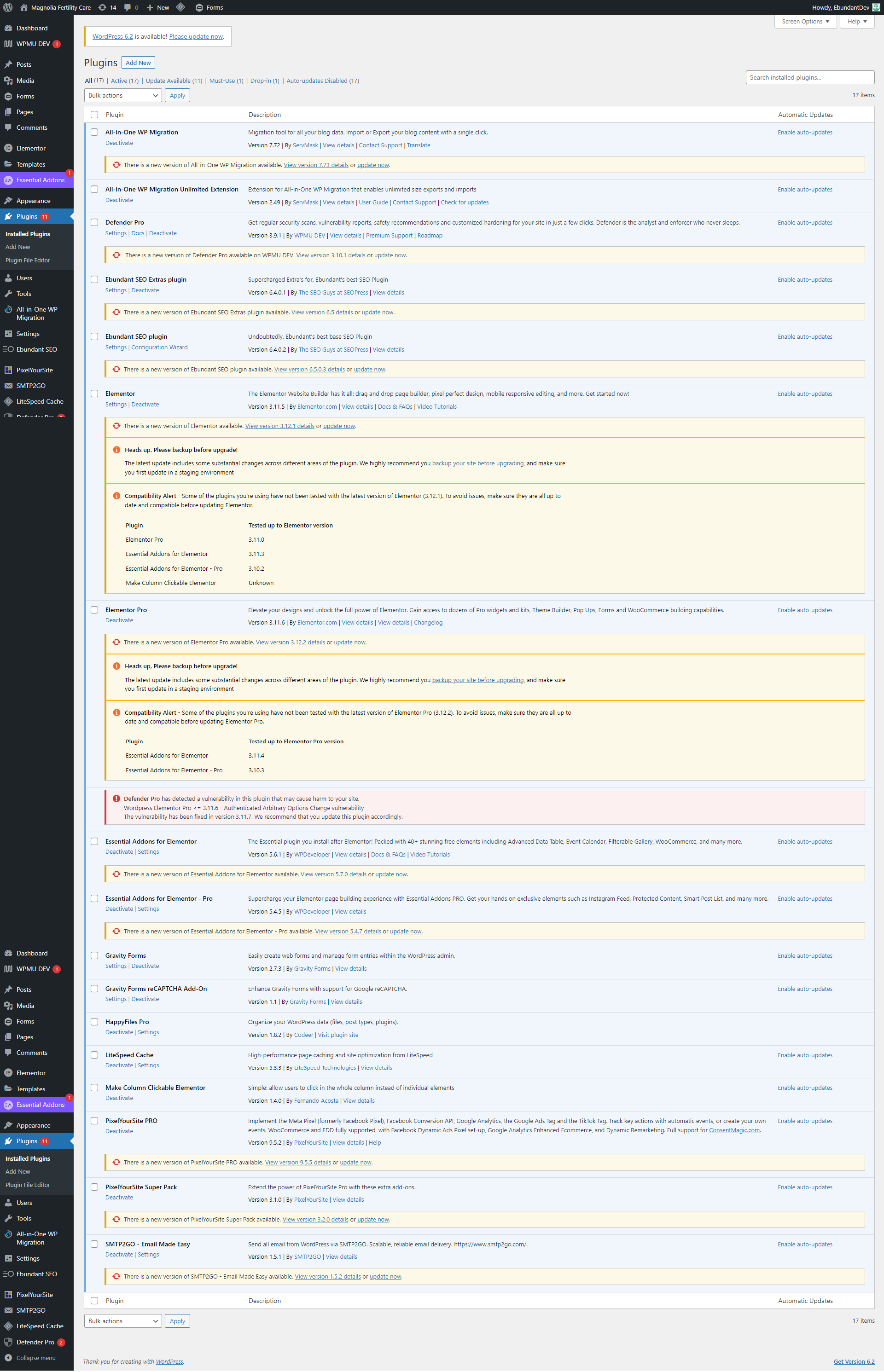Open Essential Addons in top sidebar
The height and width of the screenshot is (1372, 884).
point(40,180)
